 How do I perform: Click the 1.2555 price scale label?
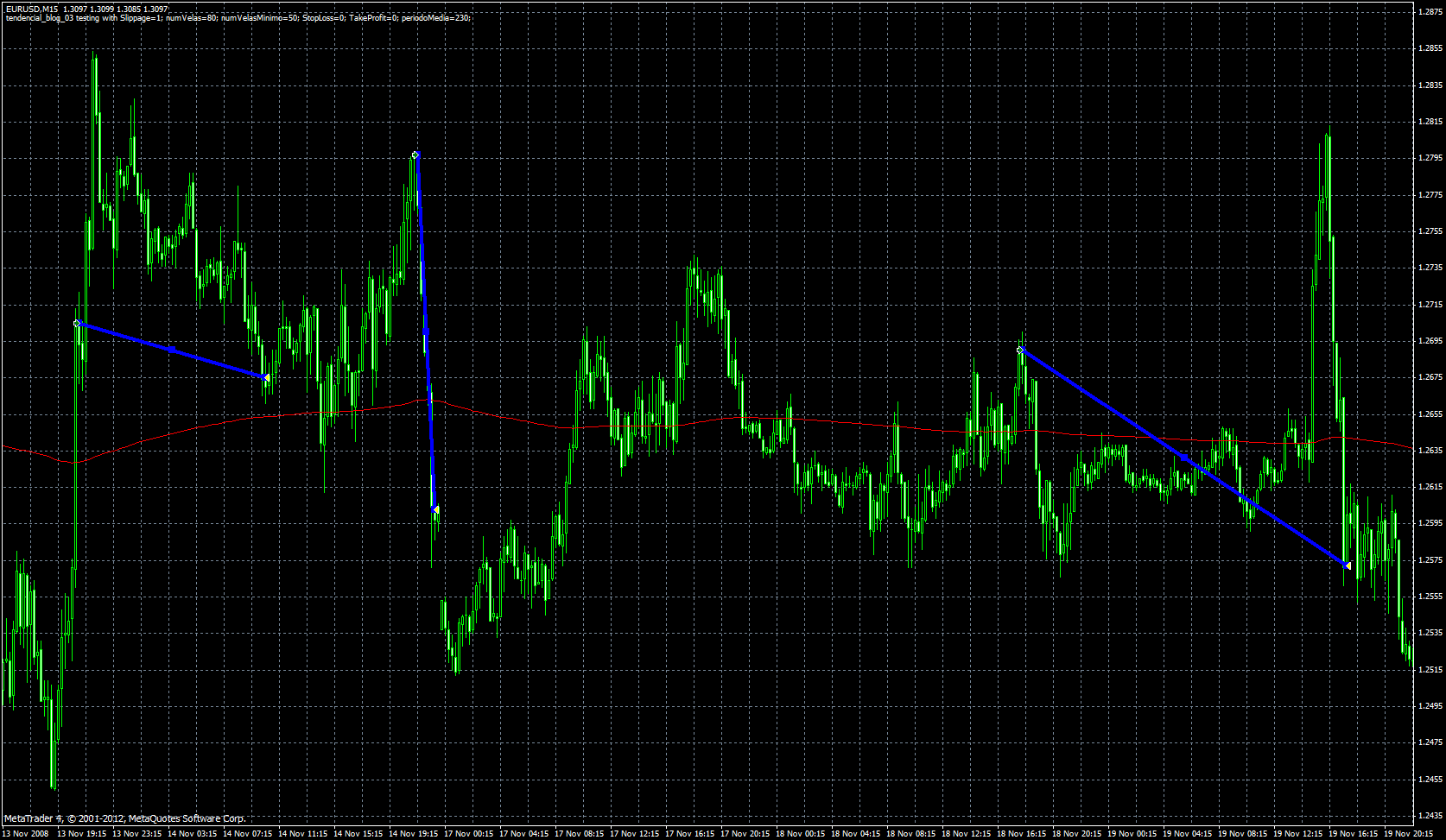coord(1431,597)
